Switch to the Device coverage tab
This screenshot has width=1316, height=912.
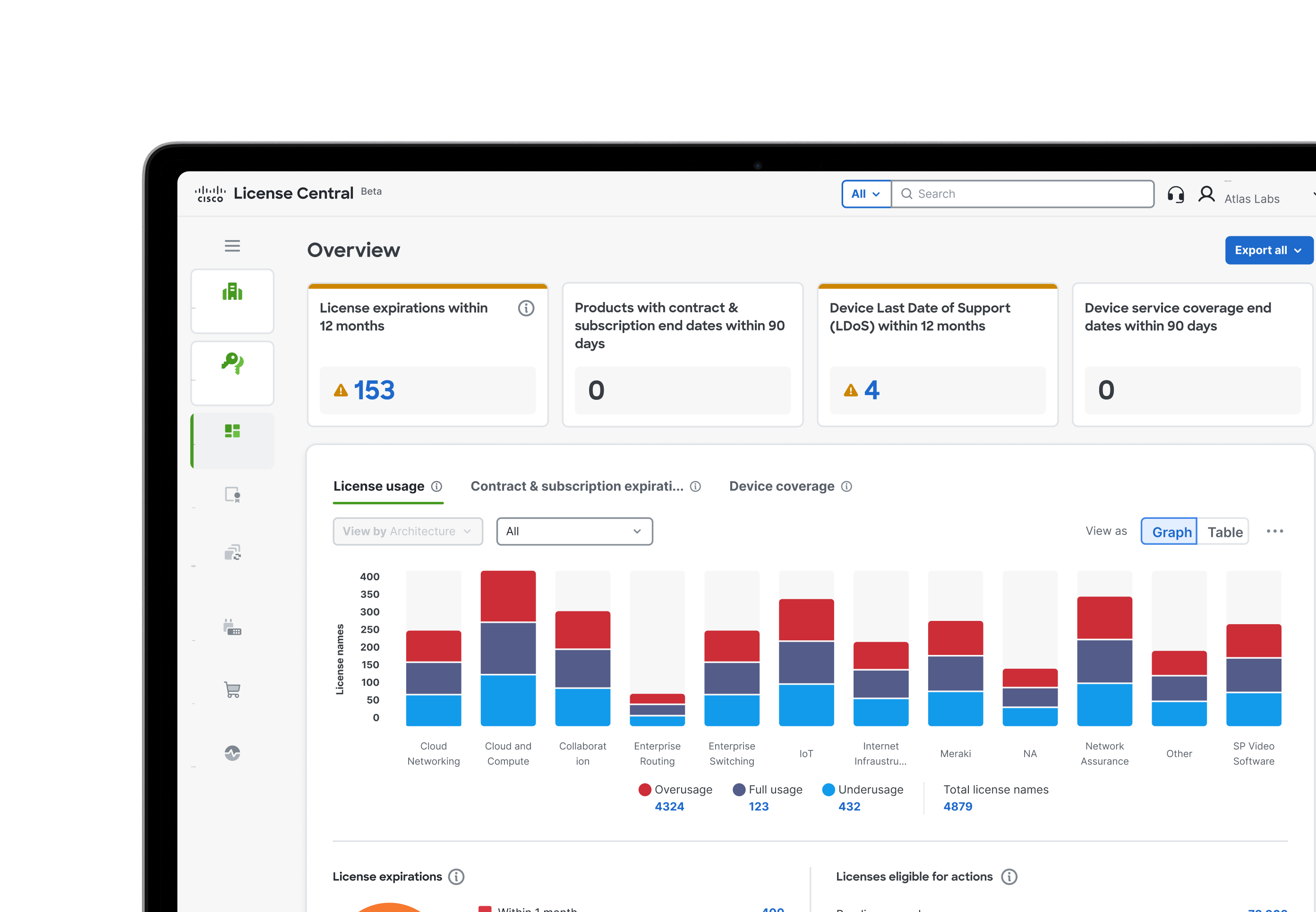coord(781,486)
